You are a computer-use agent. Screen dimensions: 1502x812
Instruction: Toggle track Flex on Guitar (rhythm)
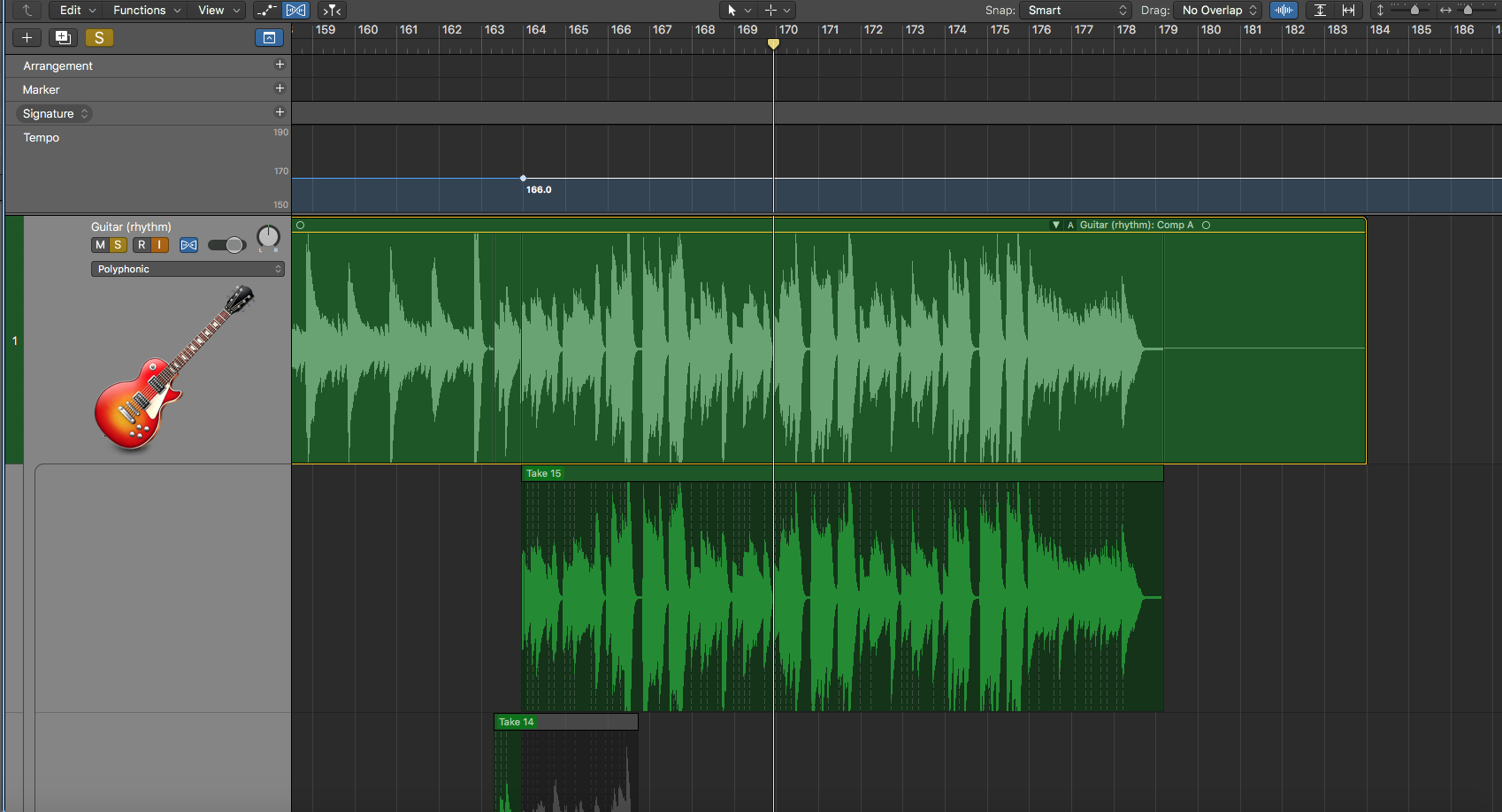coord(188,245)
